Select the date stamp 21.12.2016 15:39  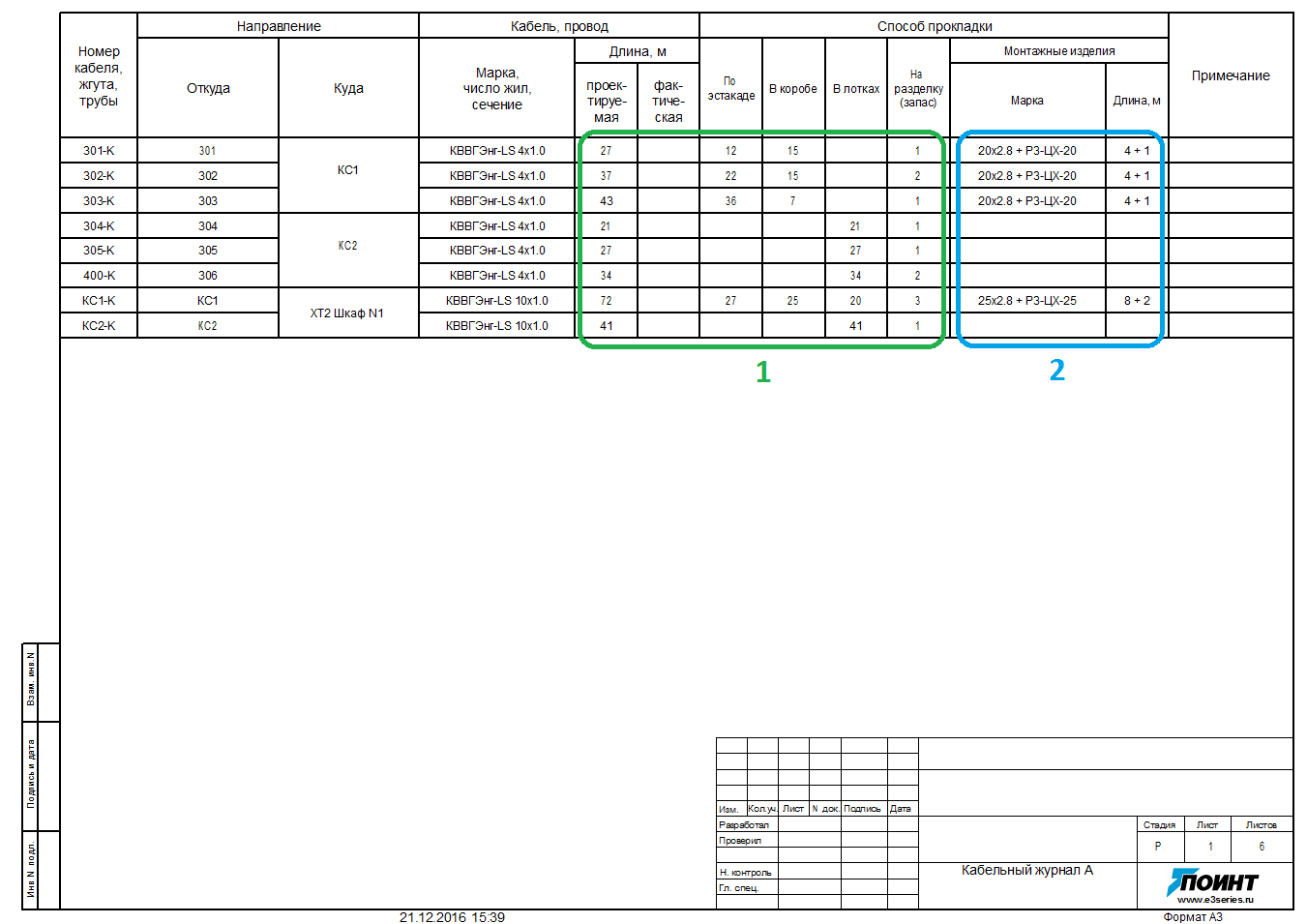click(x=452, y=917)
